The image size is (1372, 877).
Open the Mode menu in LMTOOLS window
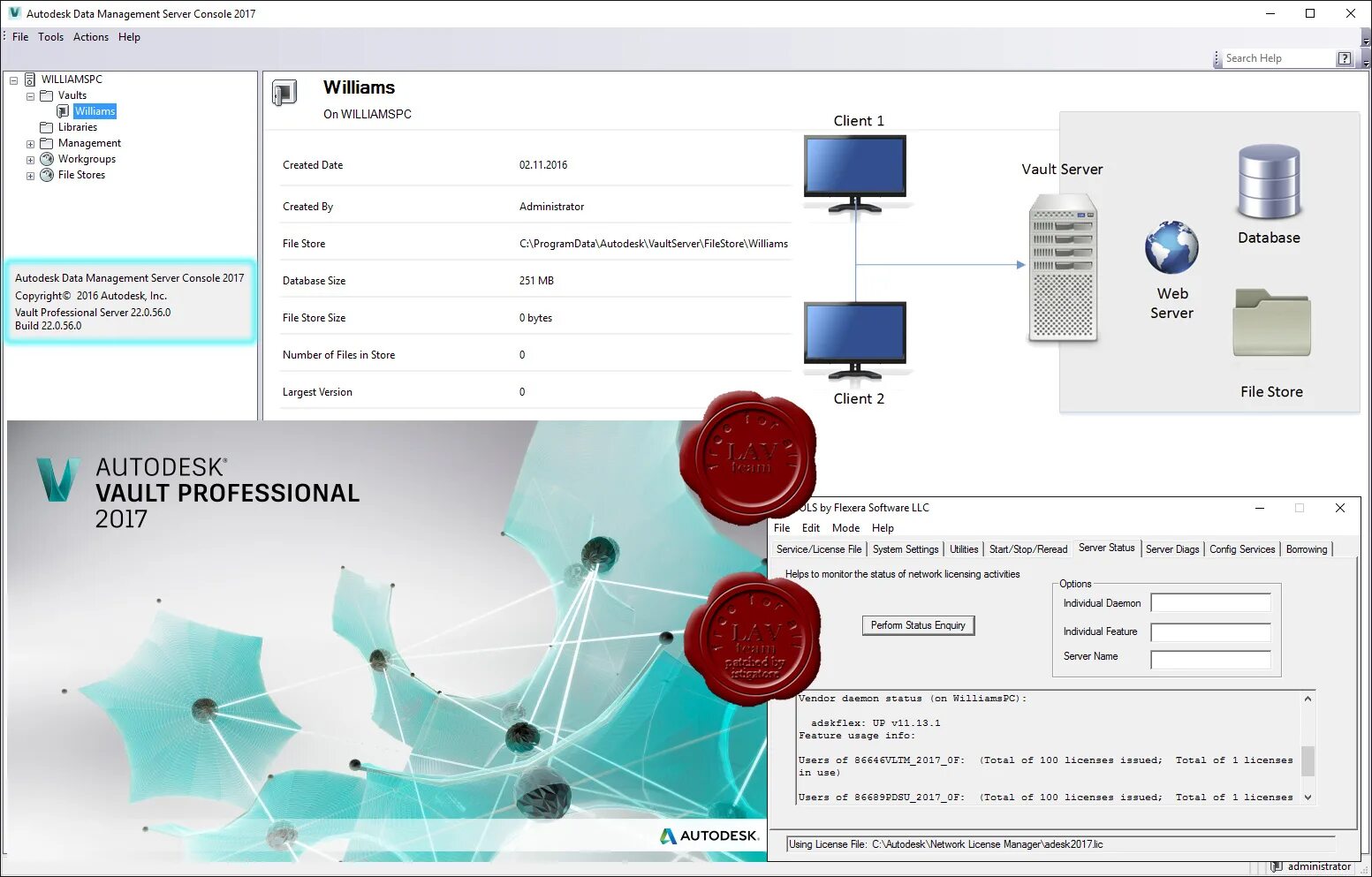(845, 528)
